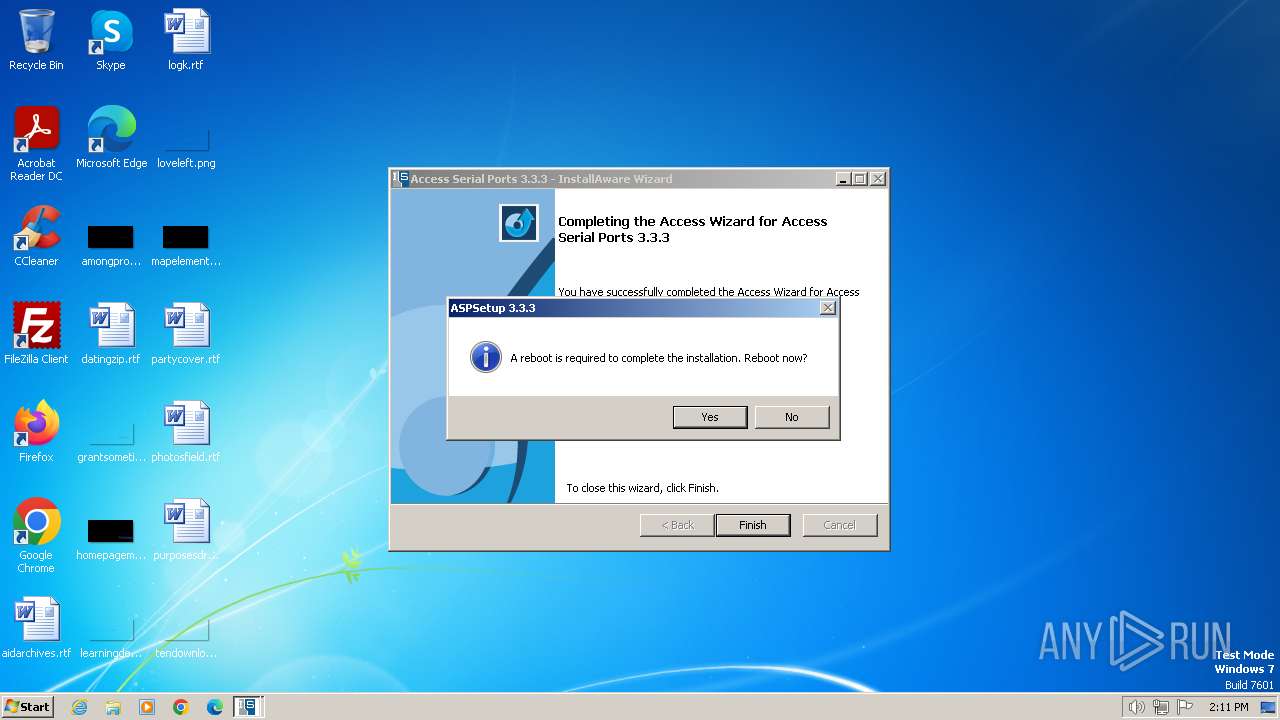Open the volume control in system tray

pyautogui.click(x=1136, y=707)
